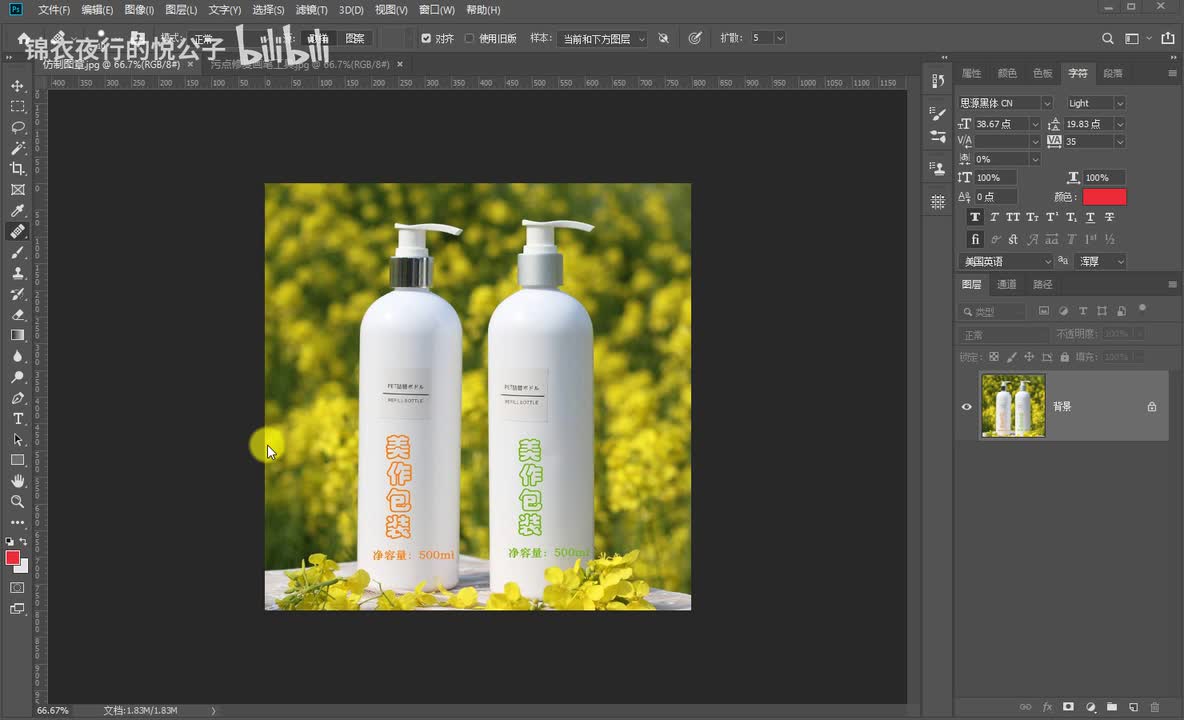This screenshot has height=720, width=1184.
Task: Toggle all caps TT button
Action: pyautogui.click(x=1013, y=217)
